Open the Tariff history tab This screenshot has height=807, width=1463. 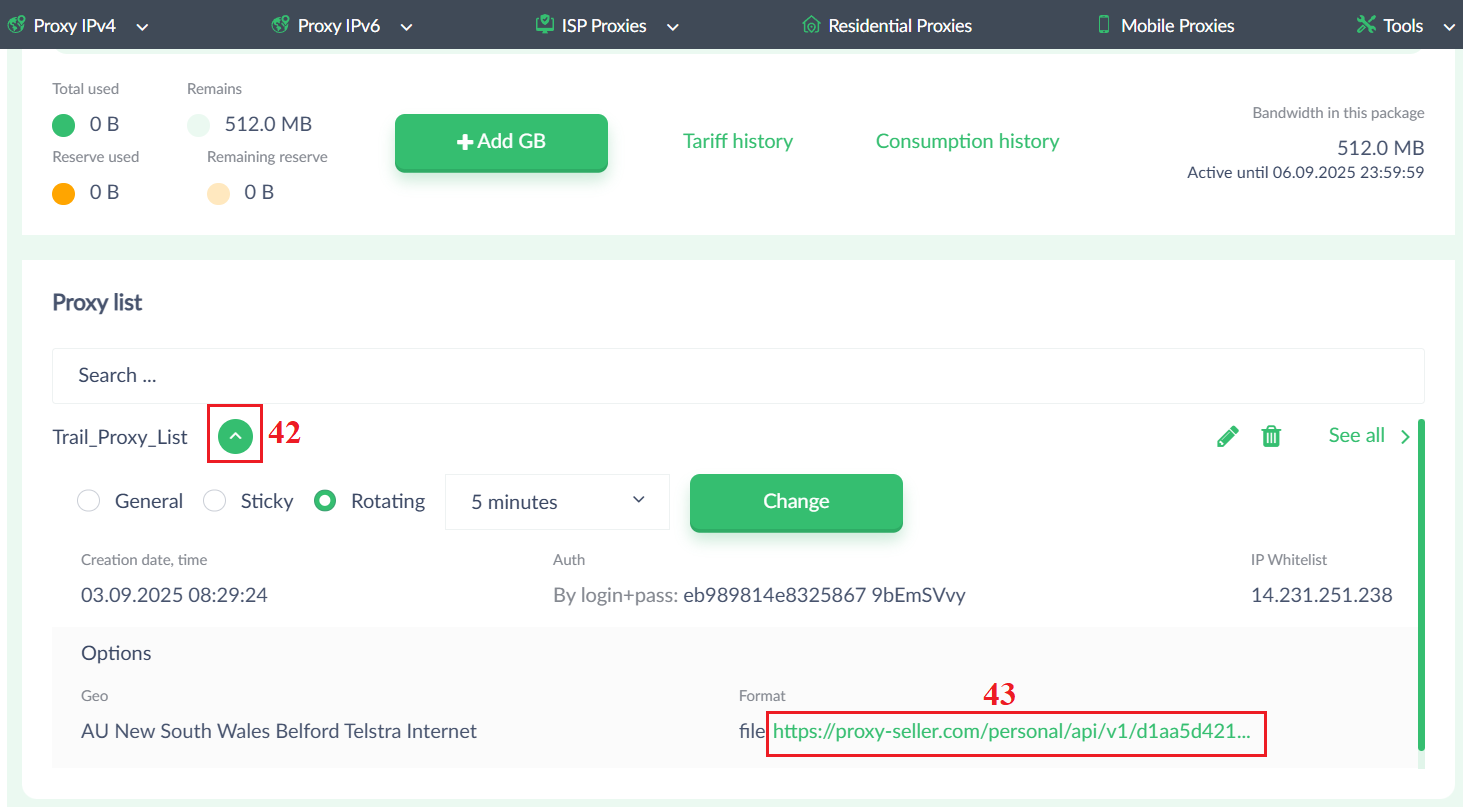pyautogui.click(x=738, y=141)
